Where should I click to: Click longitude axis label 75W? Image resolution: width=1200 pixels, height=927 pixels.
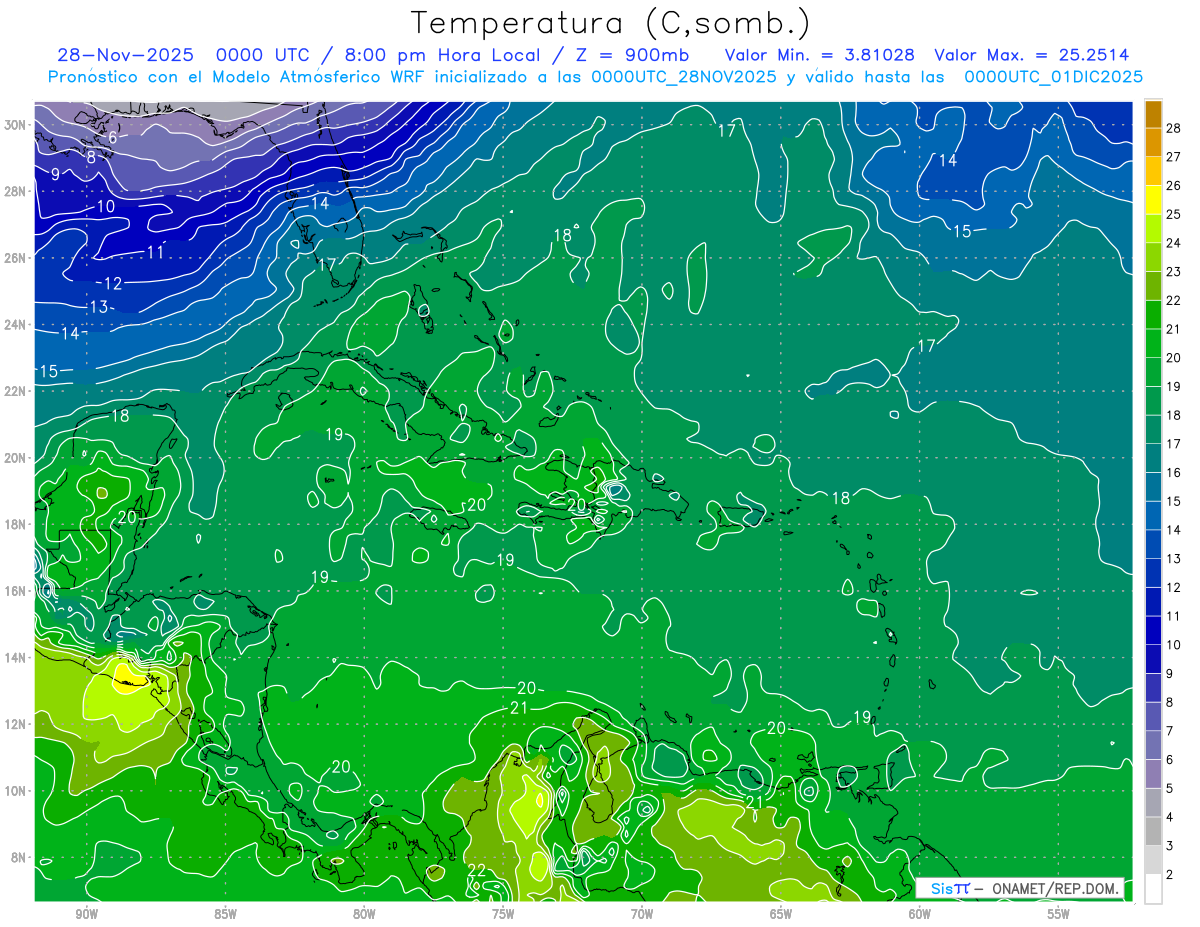click(x=503, y=914)
